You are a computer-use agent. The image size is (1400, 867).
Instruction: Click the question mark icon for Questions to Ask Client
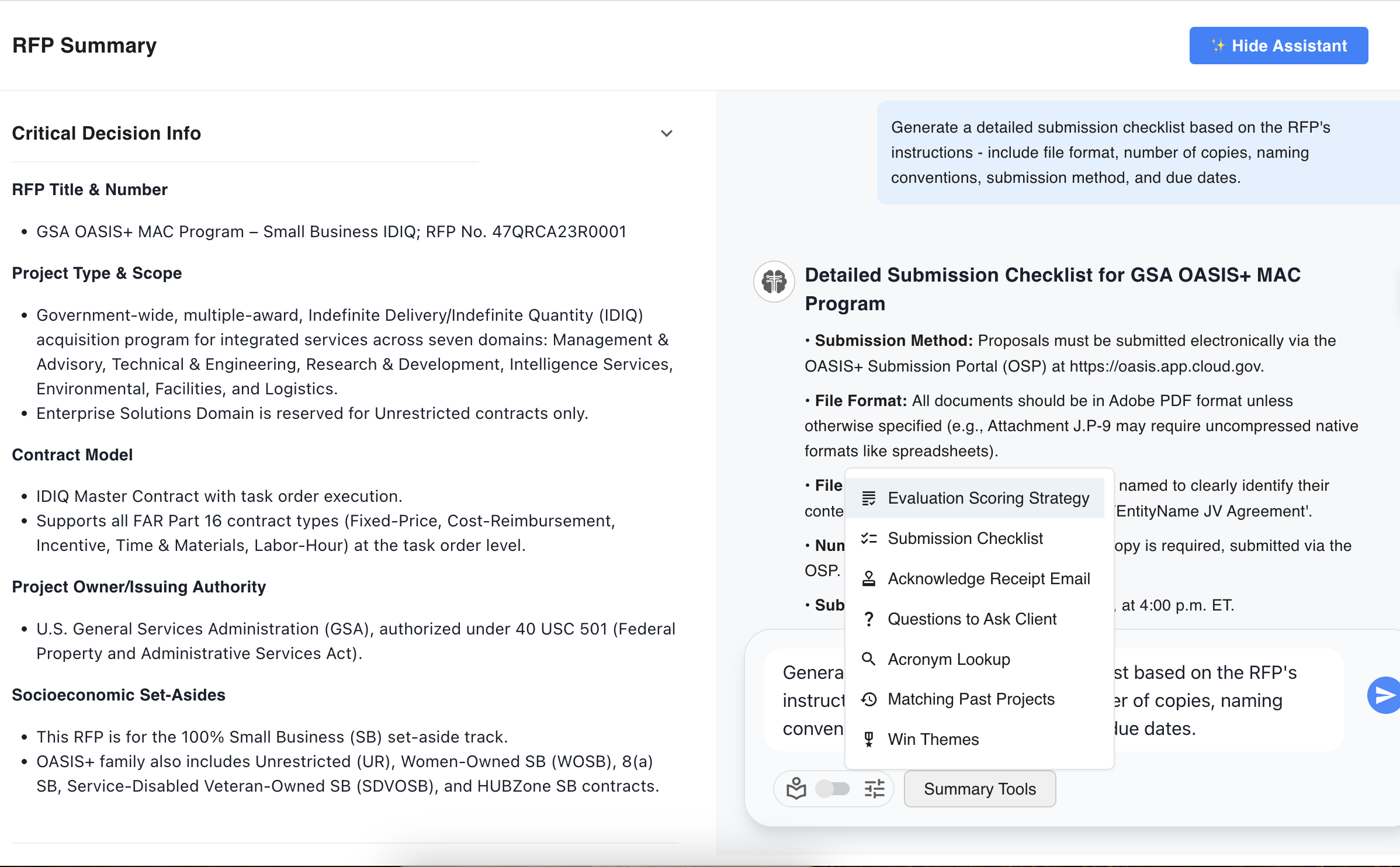(868, 619)
